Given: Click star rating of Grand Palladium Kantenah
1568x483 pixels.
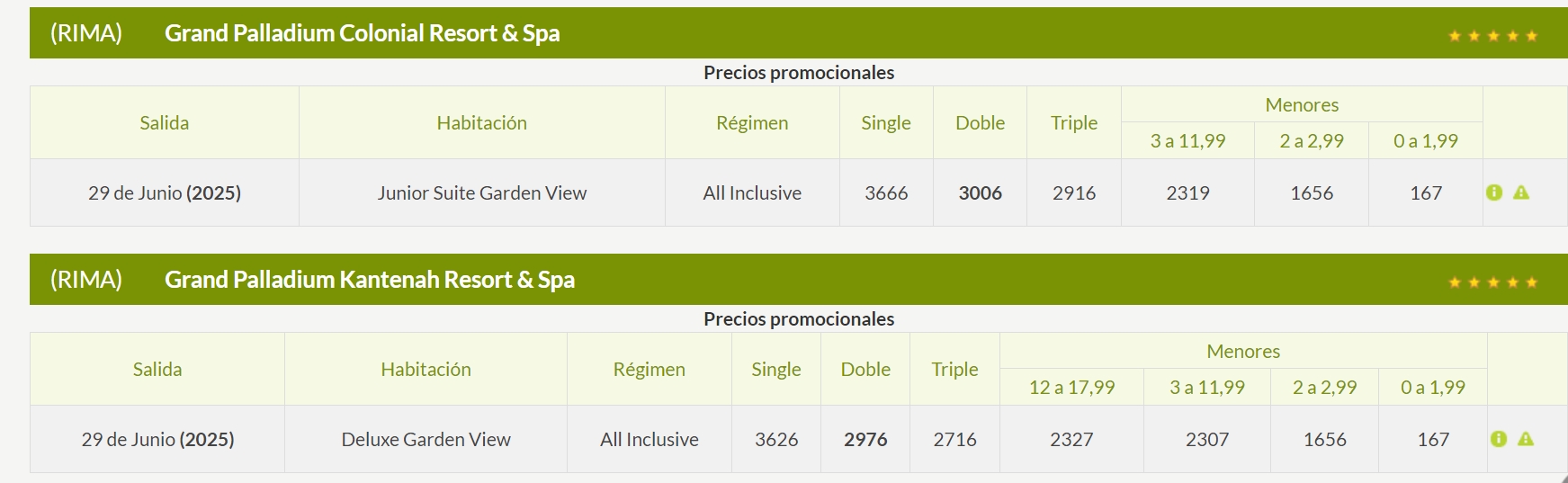Looking at the screenshot, I should click(x=1492, y=282).
